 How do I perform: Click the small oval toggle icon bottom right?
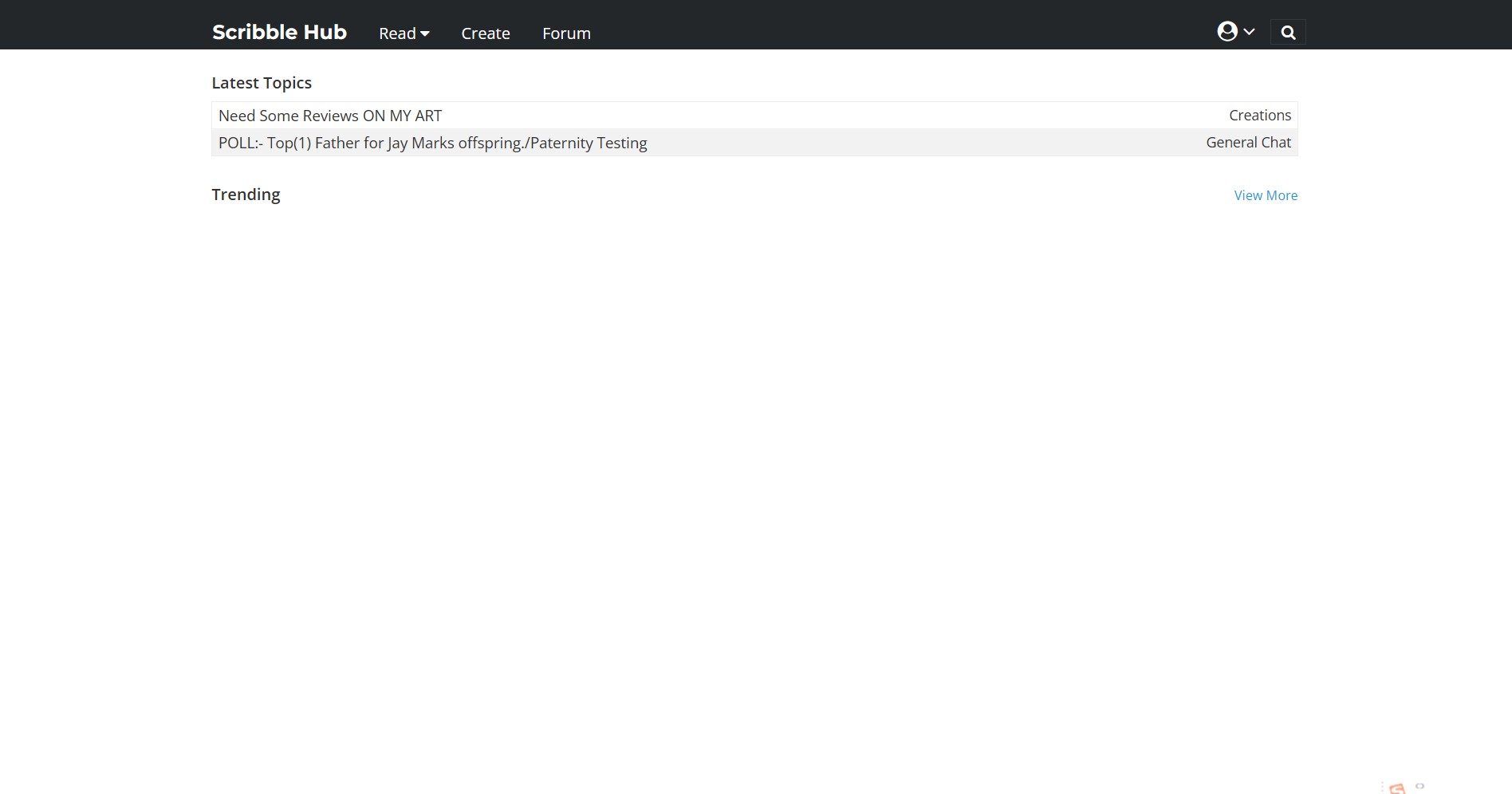[1420, 788]
